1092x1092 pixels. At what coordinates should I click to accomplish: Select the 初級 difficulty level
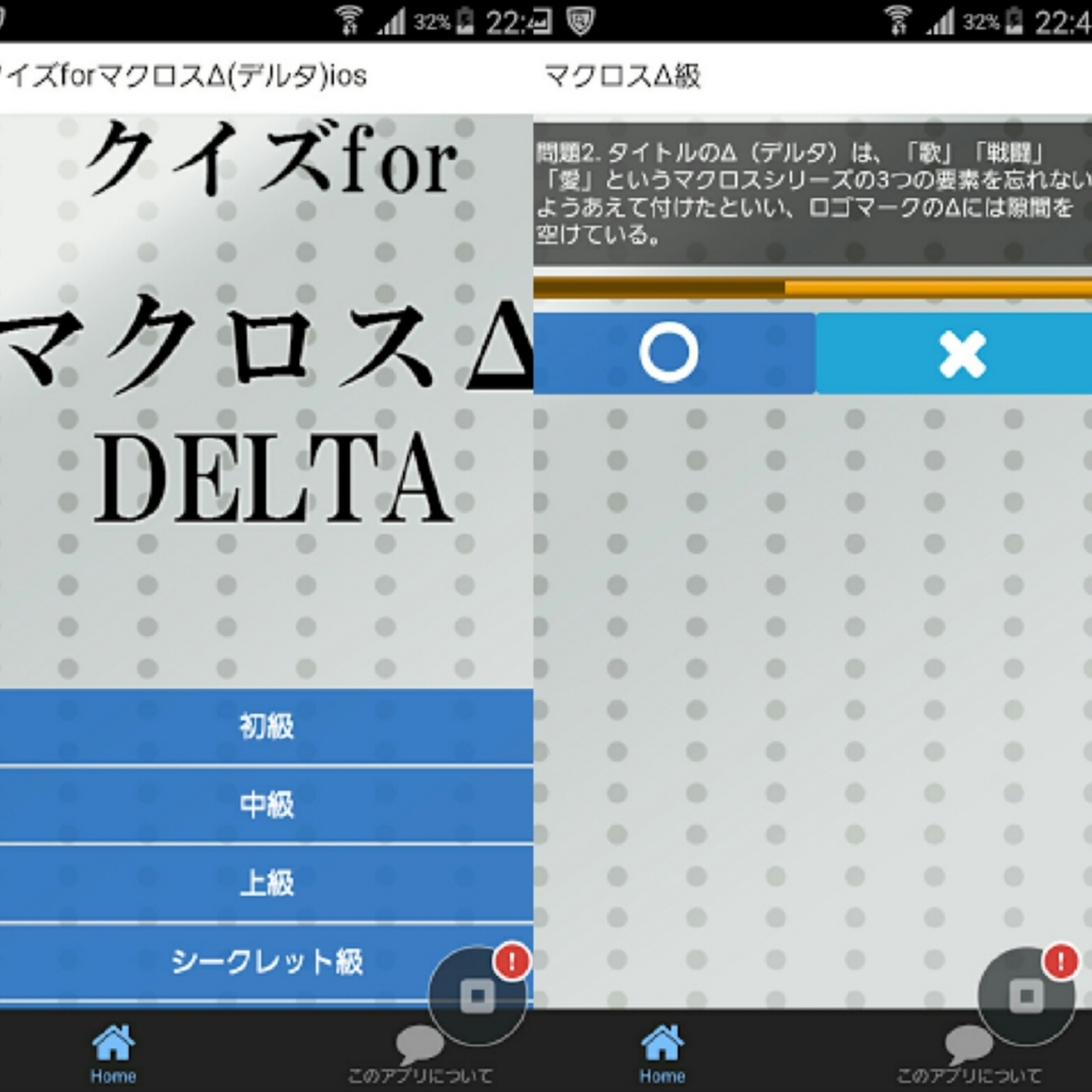[x=266, y=727]
